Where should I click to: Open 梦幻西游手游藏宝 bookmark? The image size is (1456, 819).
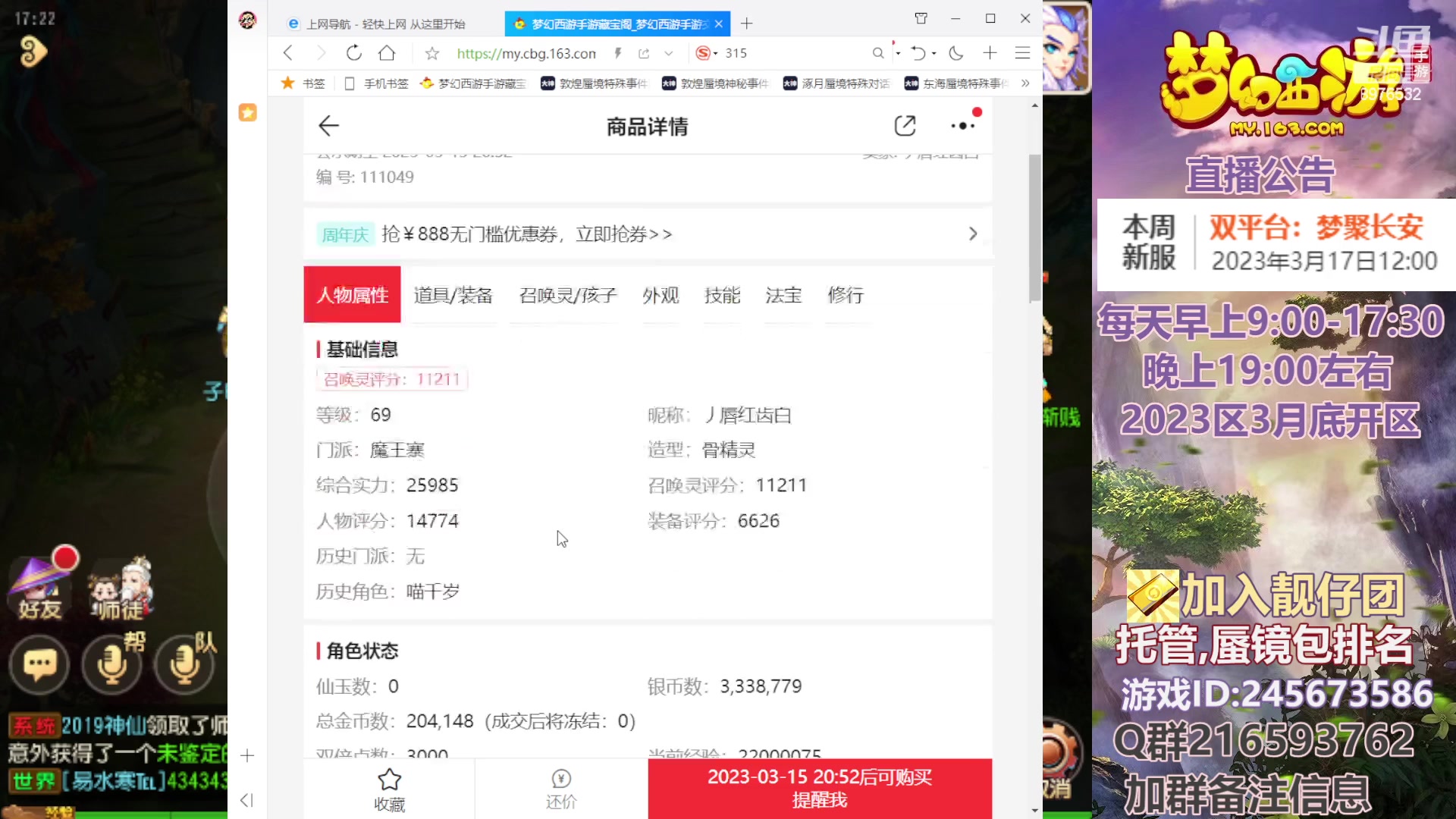473,83
